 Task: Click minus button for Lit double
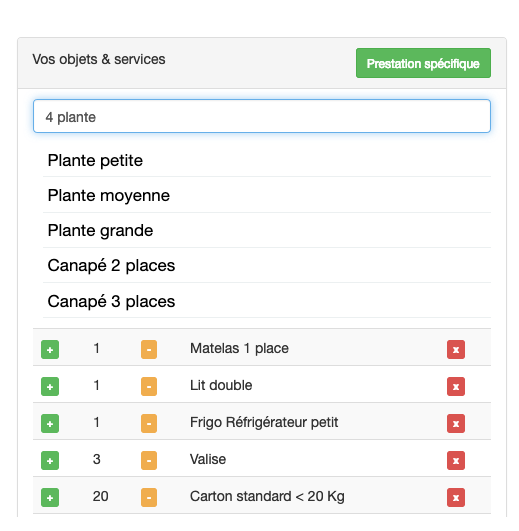tap(149, 386)
